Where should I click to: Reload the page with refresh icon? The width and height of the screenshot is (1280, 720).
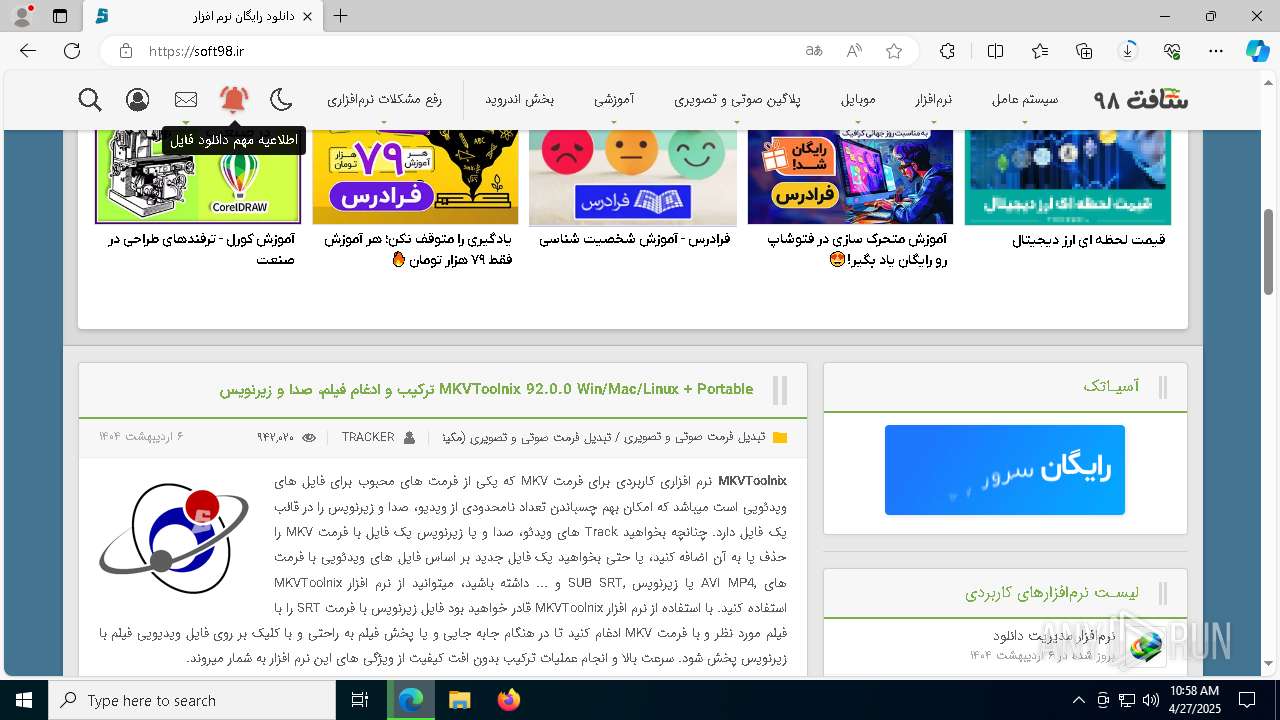click(x=72, y=51)
